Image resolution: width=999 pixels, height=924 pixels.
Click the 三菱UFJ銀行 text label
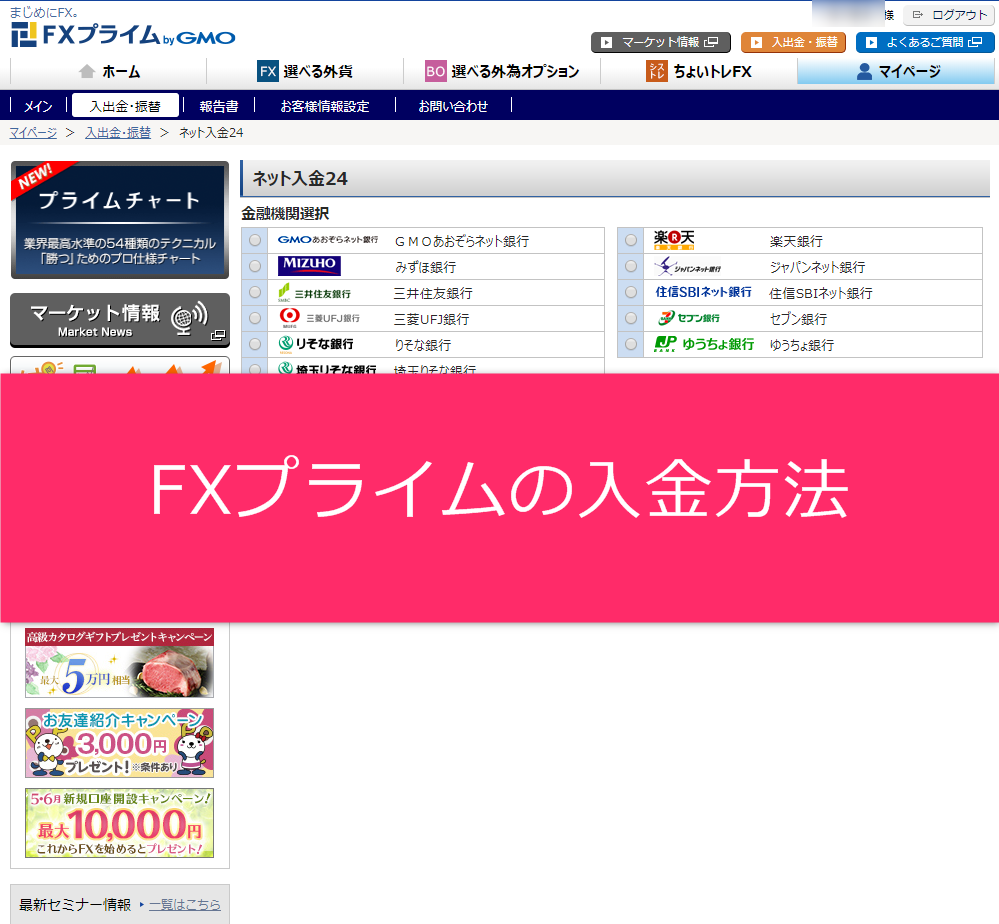[x=431, y=319]
